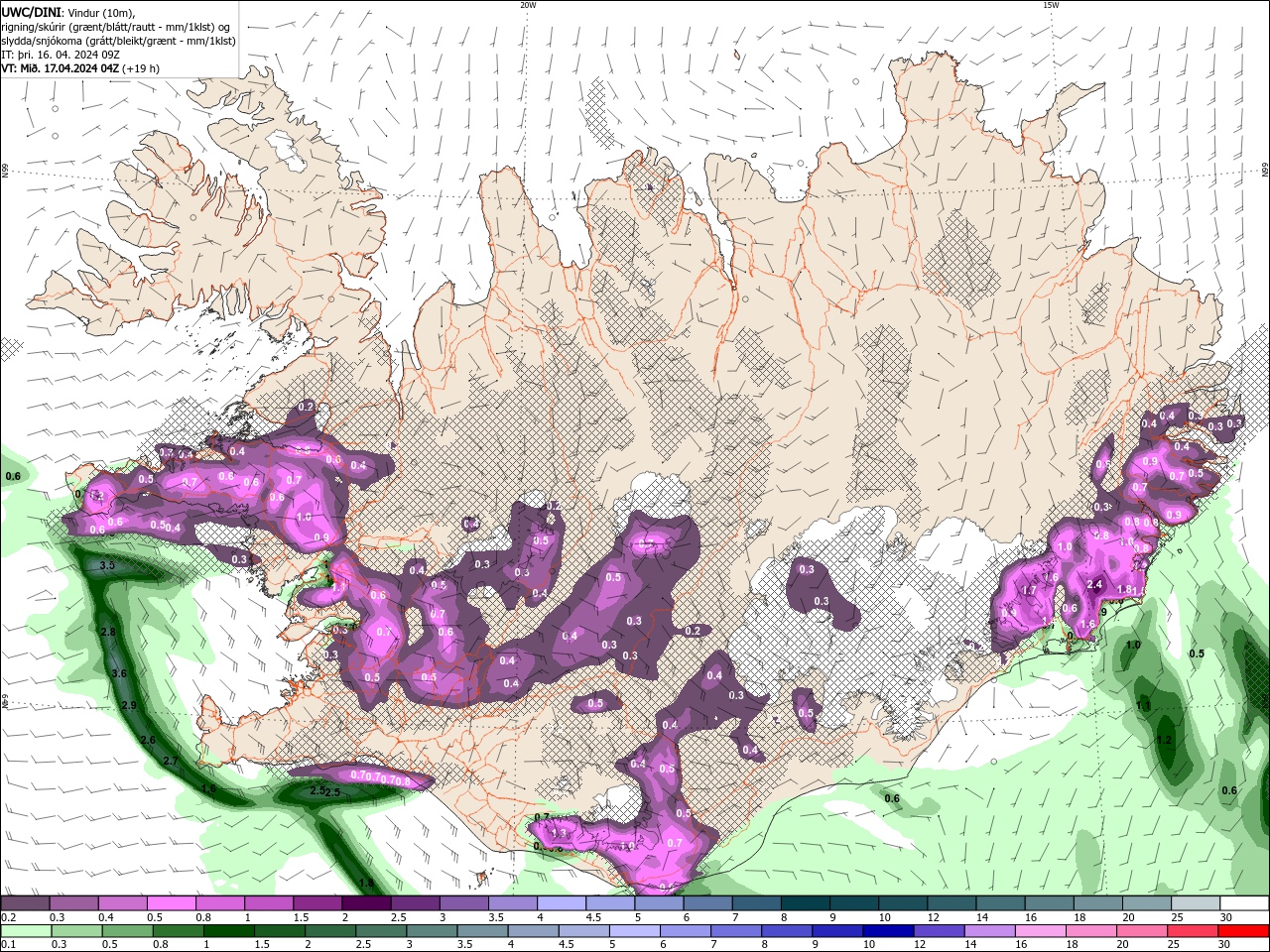Viewport: 1270px width, 952px height.
Task: Select the bright red bottom-row swatch labeled 30
Action: tap(1244, 931)
